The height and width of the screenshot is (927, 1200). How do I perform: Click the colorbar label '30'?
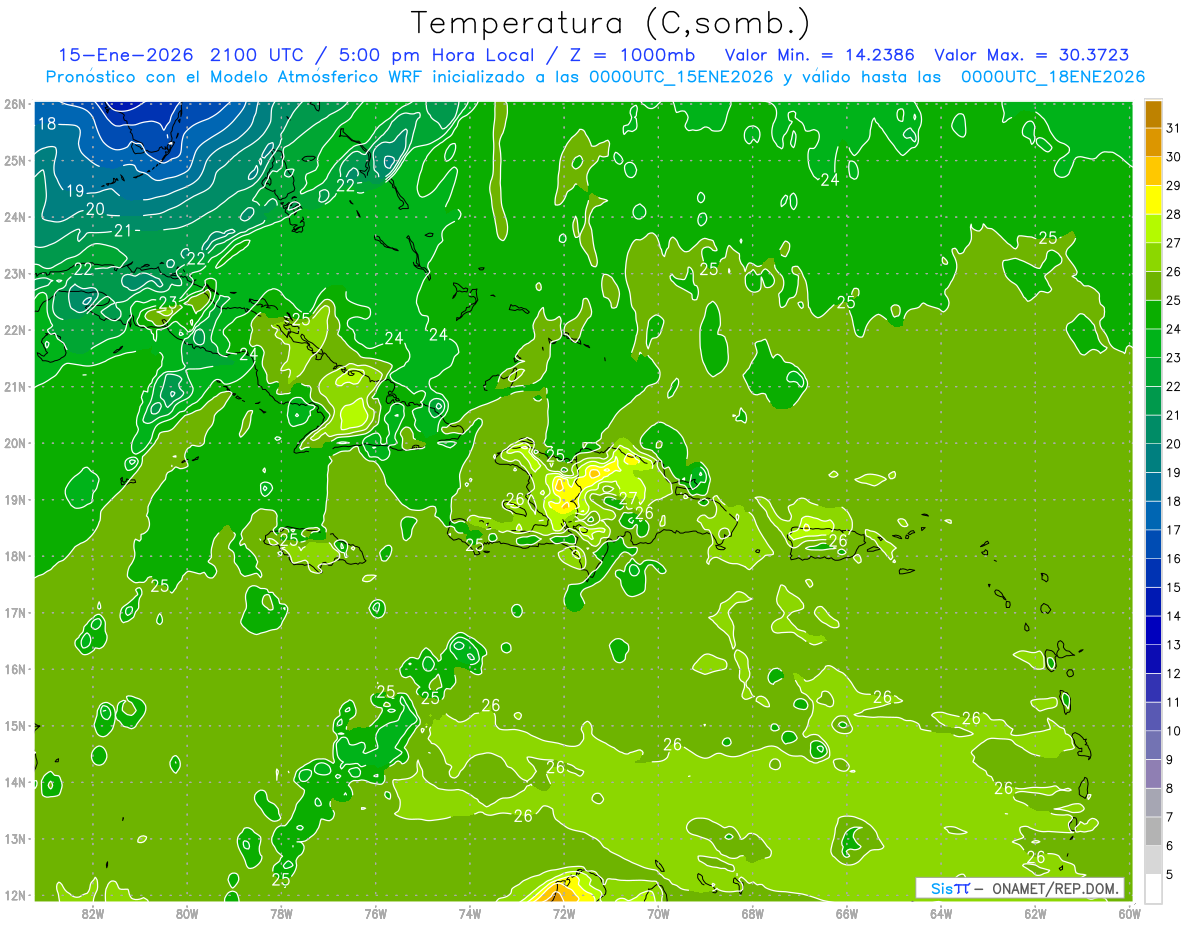pyautogui.click(x=1173, y=157)
